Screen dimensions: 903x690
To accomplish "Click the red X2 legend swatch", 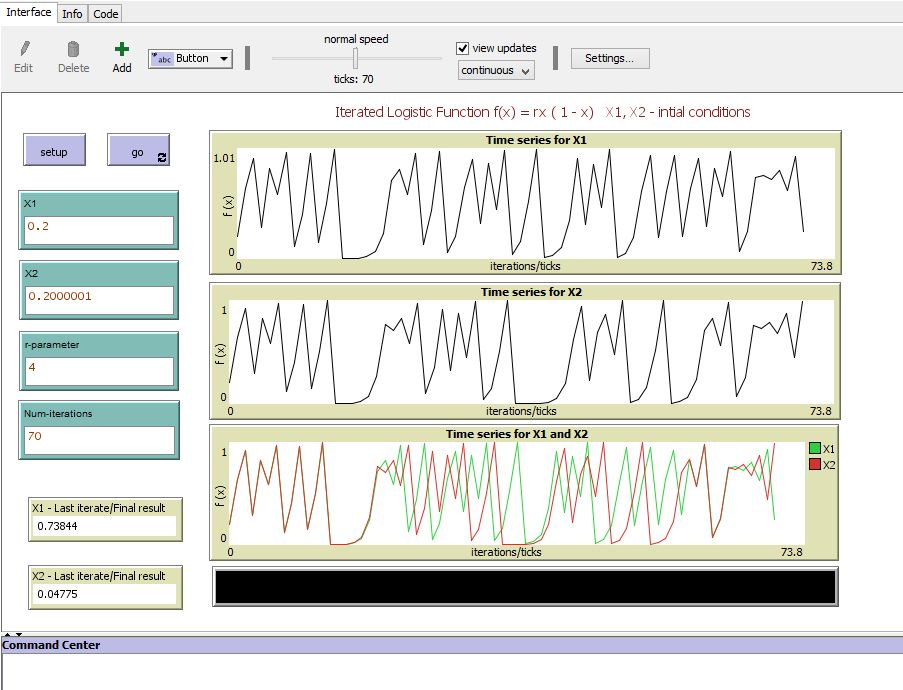I will (x=814, y=465).
